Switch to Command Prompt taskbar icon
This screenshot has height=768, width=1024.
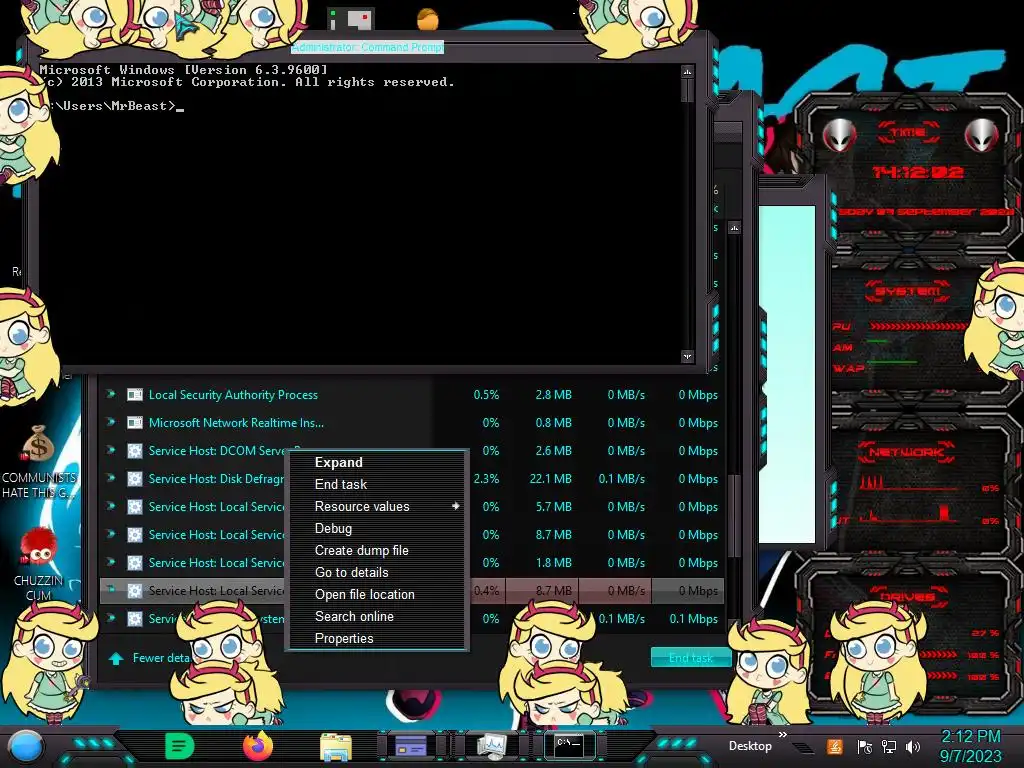569,745
